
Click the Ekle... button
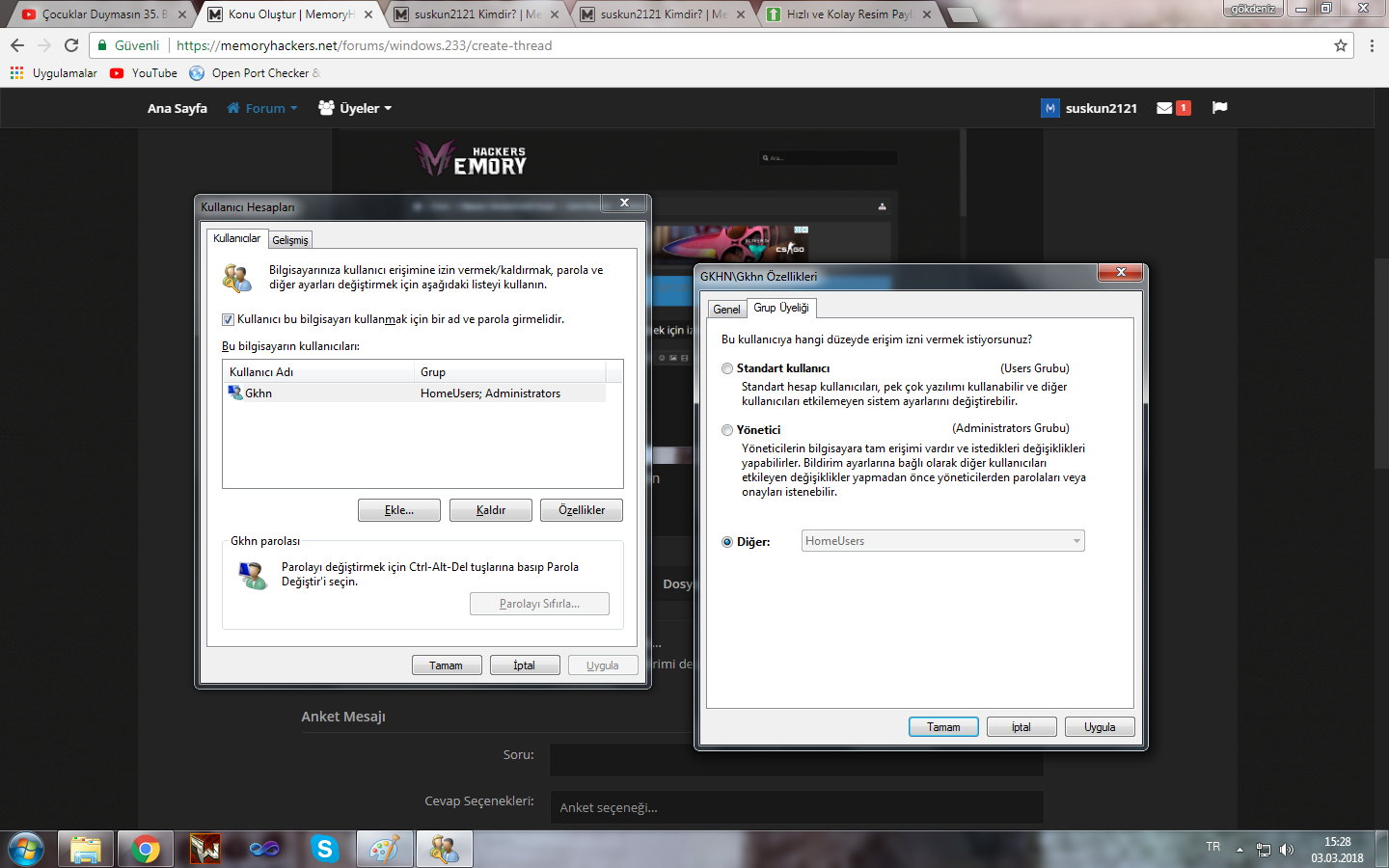(x=399, y=510)
